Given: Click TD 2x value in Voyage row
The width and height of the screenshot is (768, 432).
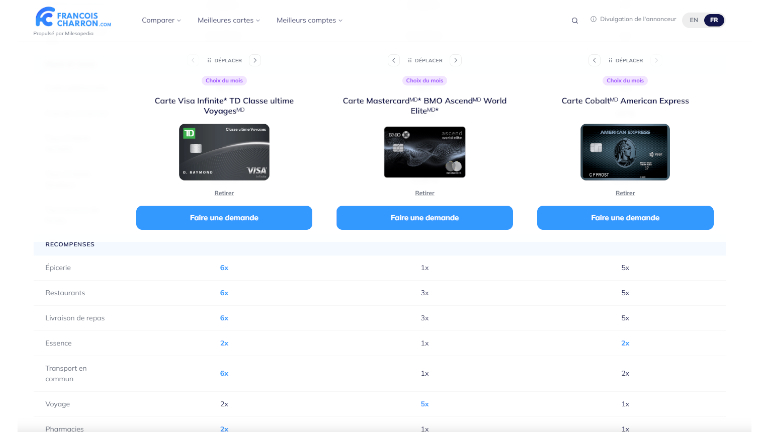Looking at the screenshot, I should click(224, 404).
